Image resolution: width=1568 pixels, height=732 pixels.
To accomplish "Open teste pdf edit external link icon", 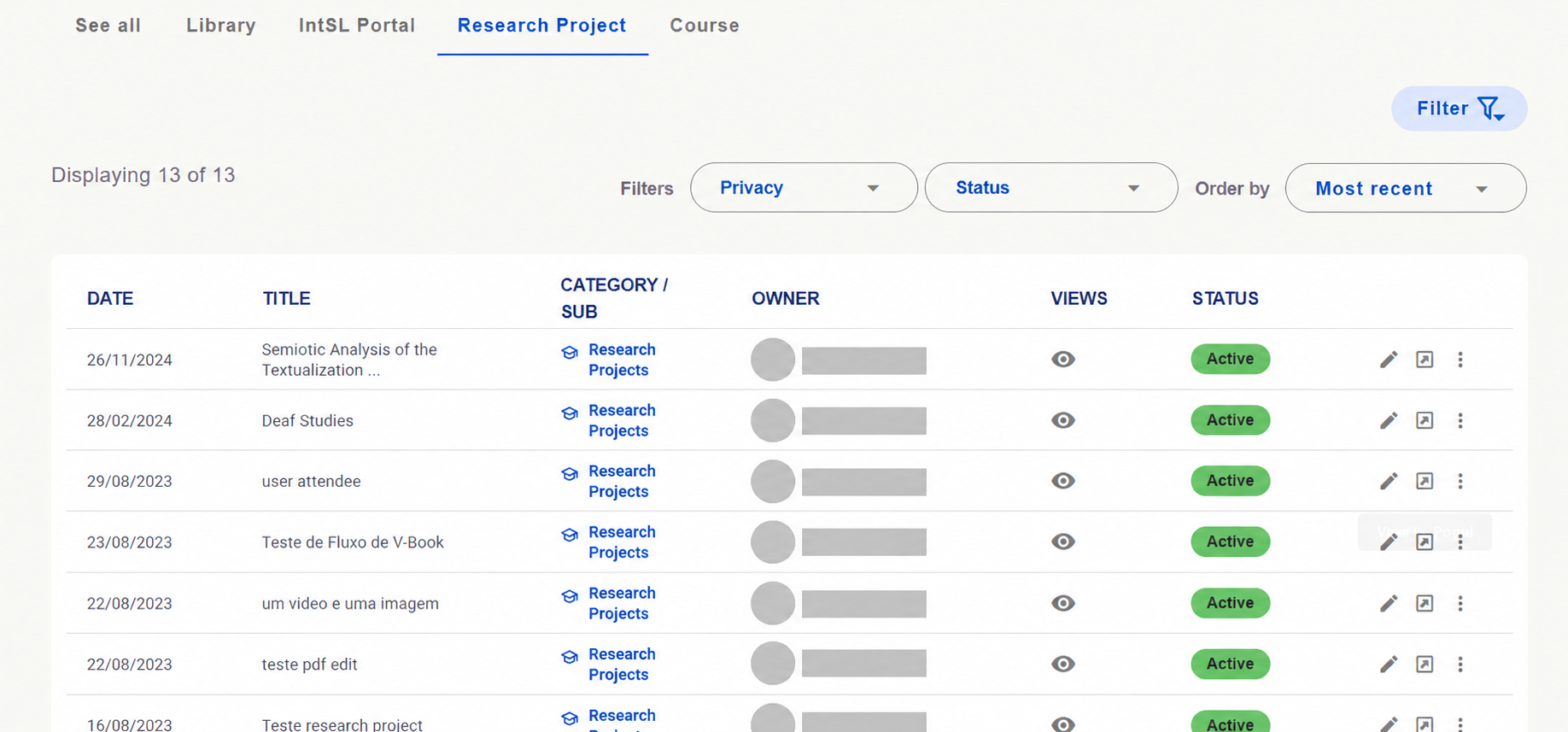I will click(x=1425, y=664).
